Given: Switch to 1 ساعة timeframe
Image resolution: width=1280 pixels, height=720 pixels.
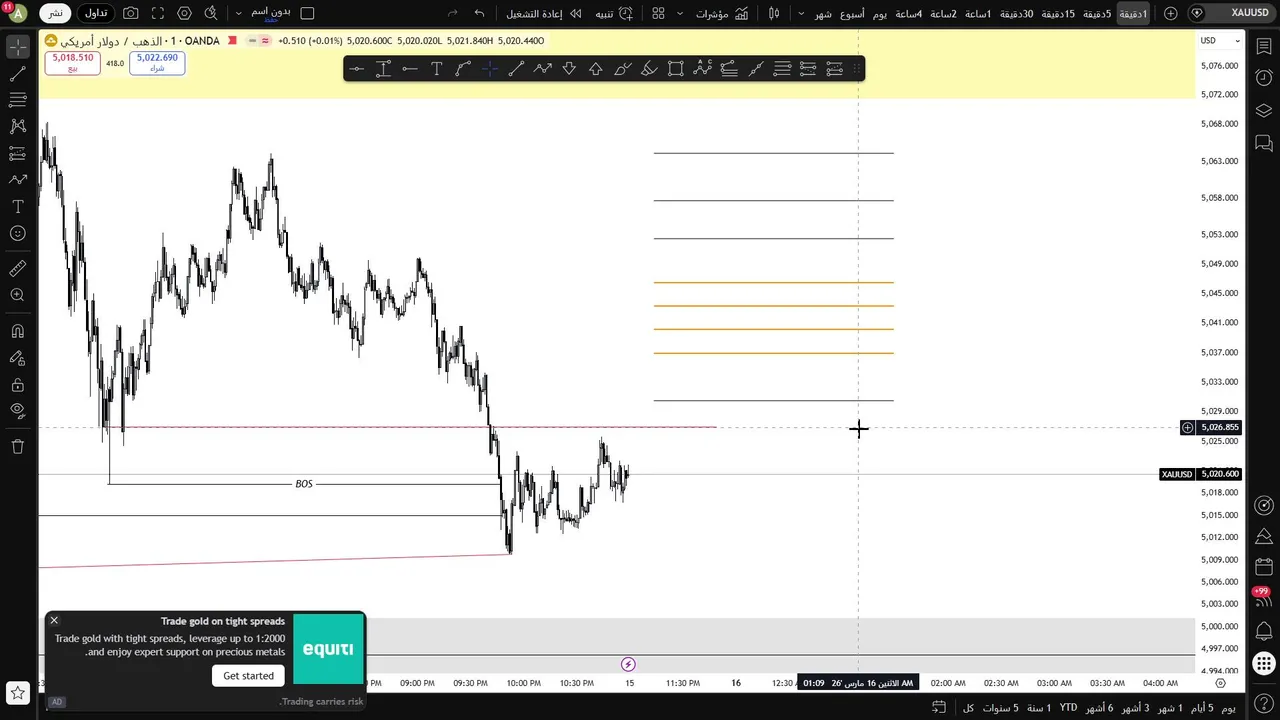Looking at the screenshot, I should coord(978,14).
